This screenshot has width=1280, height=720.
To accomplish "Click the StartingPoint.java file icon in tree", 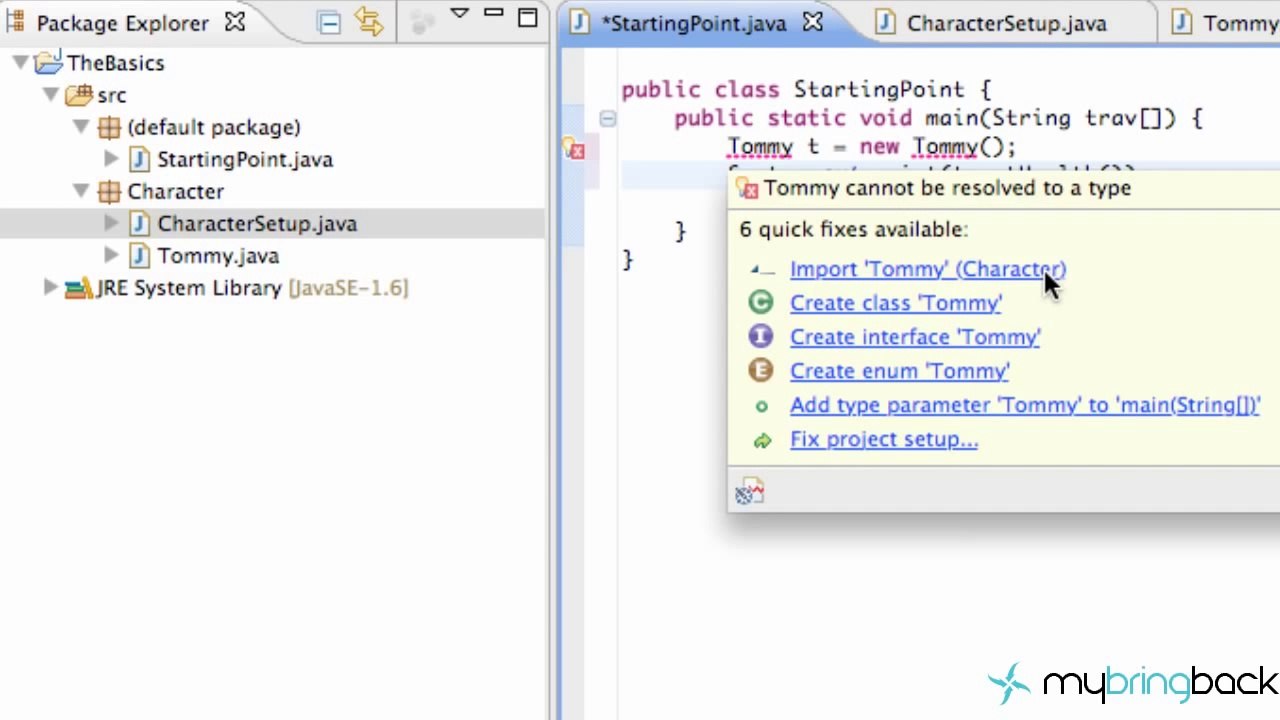I will [140, 159].
